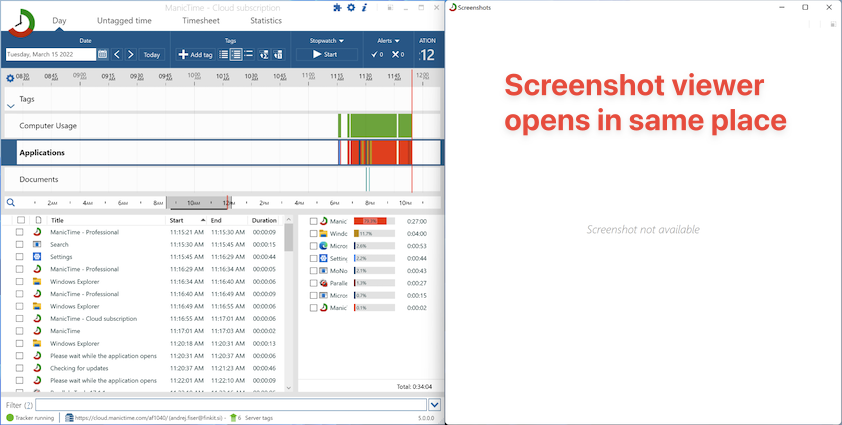Click the Parallels icon in summary list
The image size is (842, 425).
(323, 283)
